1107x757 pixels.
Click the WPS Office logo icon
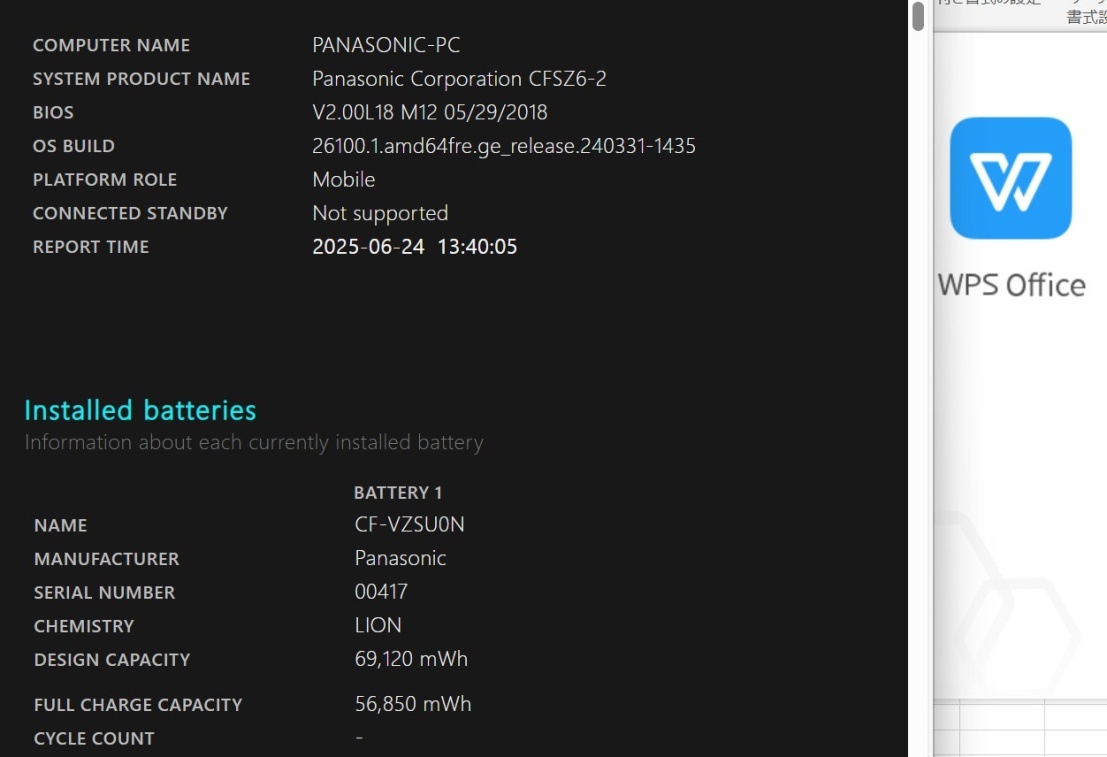point(1010,178)
